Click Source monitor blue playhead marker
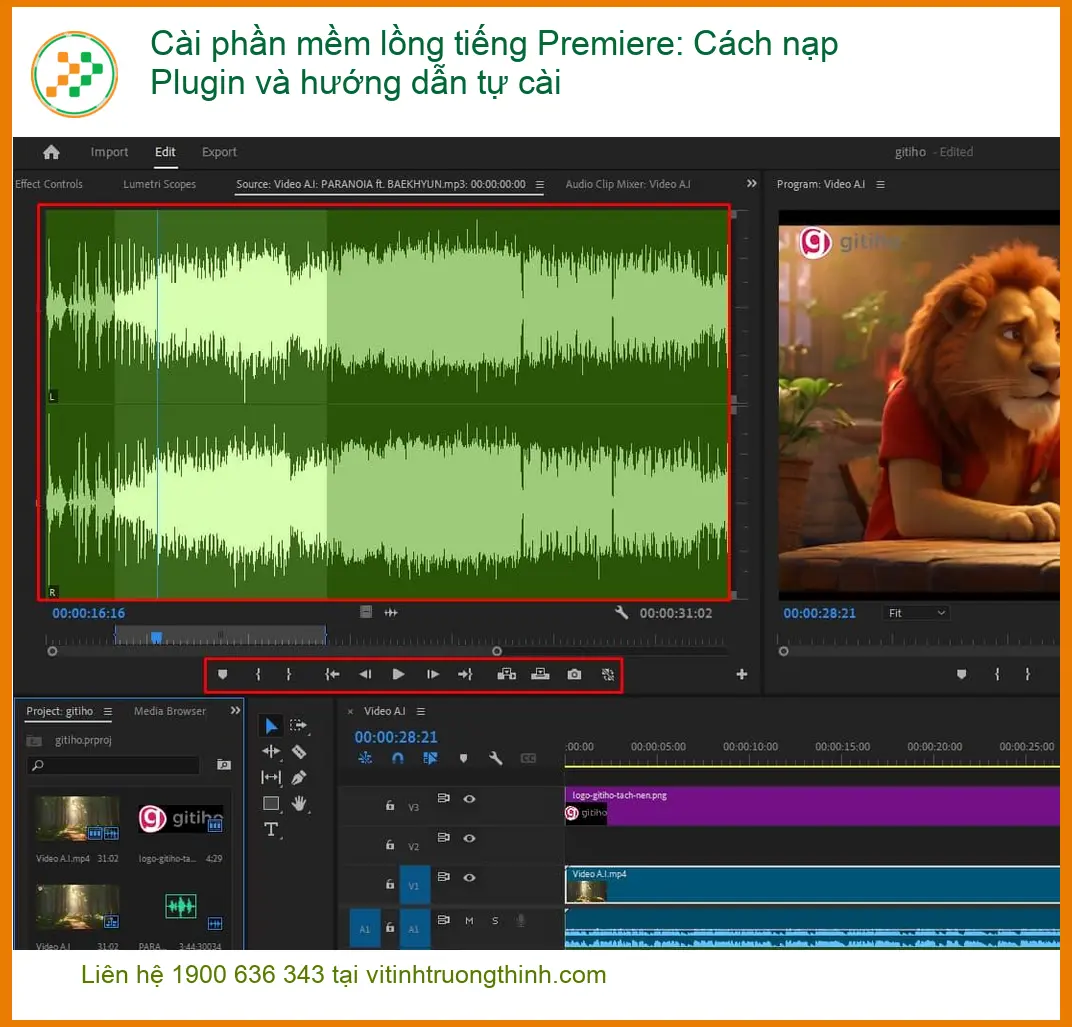The image size is (1072, 1027). pyautogui.click(x=157, y=637)
